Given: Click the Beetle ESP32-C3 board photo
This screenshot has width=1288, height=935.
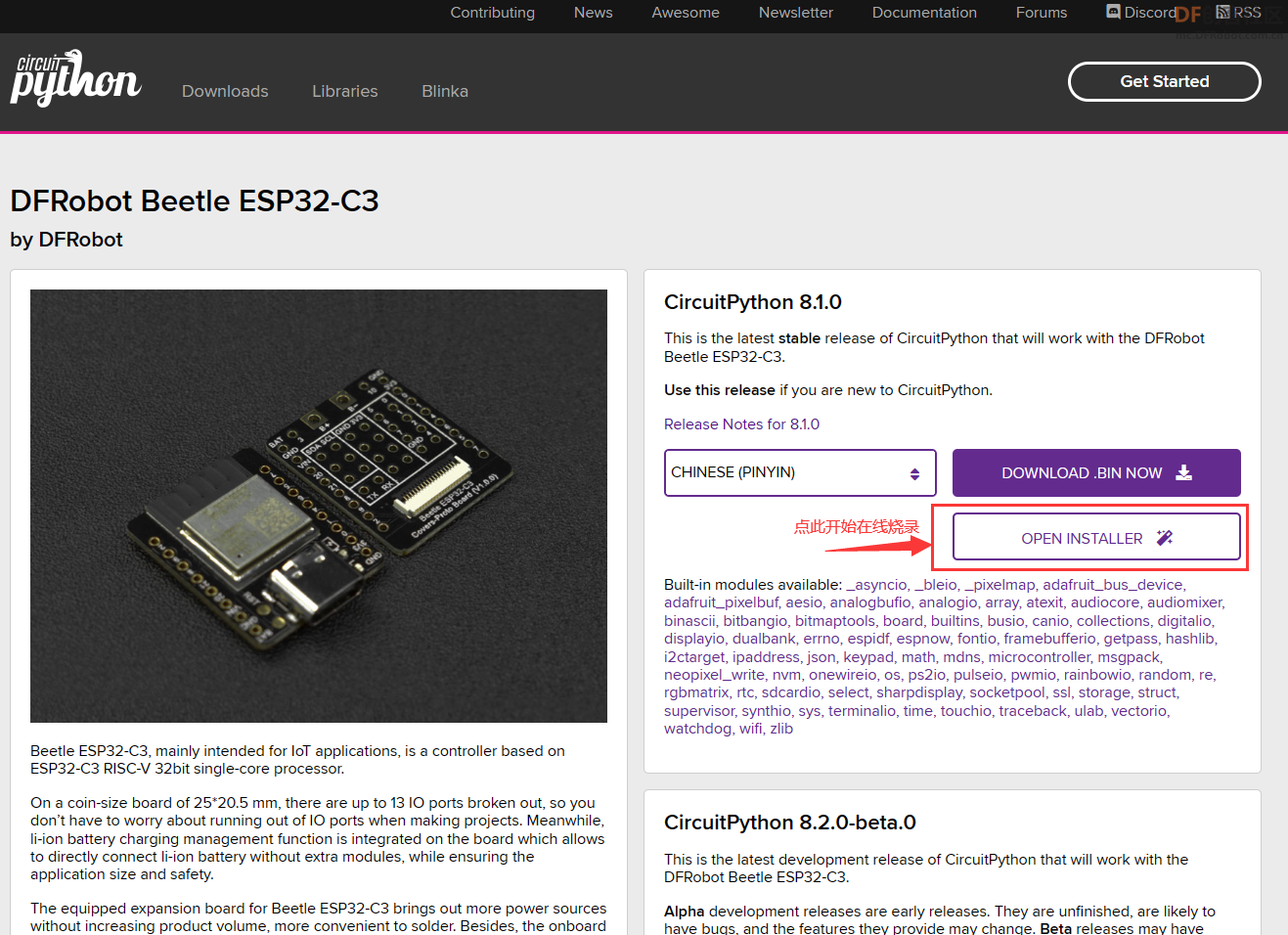Looking at the screenshot, I should 319,506.
